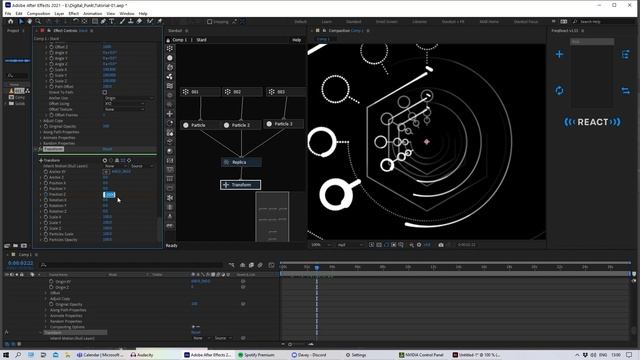Click the plus icon in Feedback panel
Screen dimensions: 640x360
(559, 54)
